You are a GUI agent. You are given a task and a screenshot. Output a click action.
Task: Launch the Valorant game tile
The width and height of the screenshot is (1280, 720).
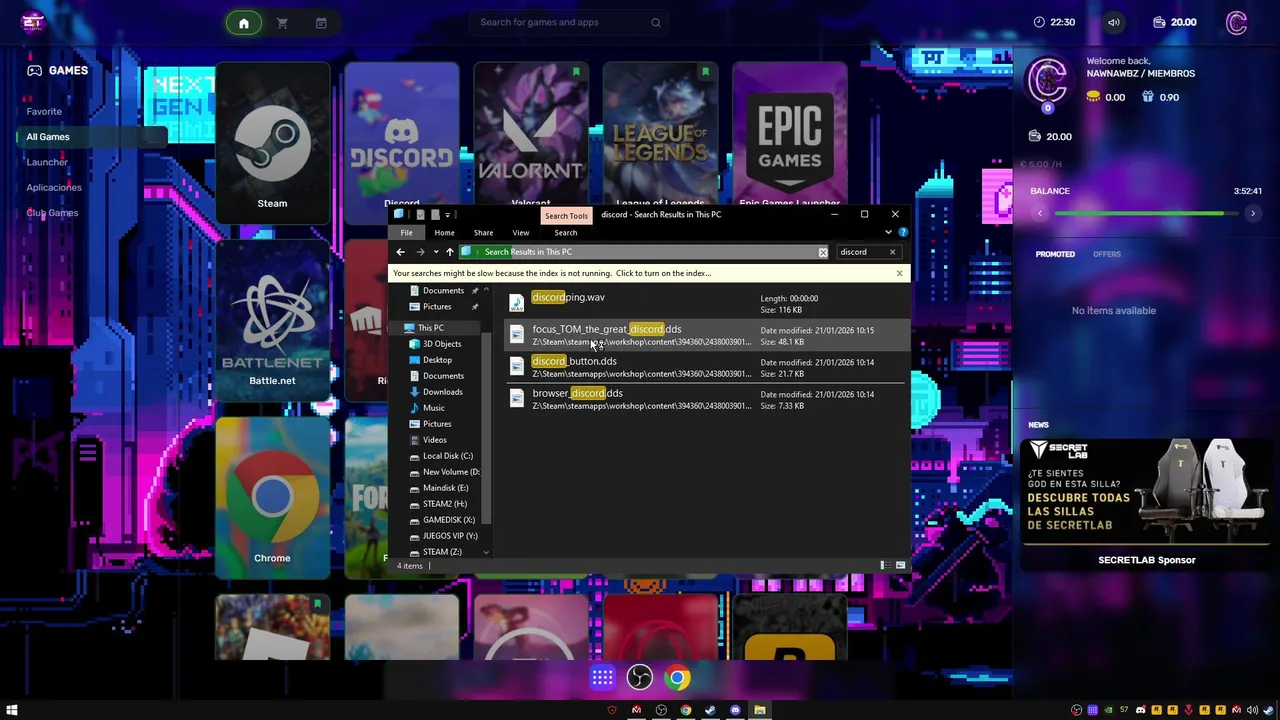(x=531, y=135)
